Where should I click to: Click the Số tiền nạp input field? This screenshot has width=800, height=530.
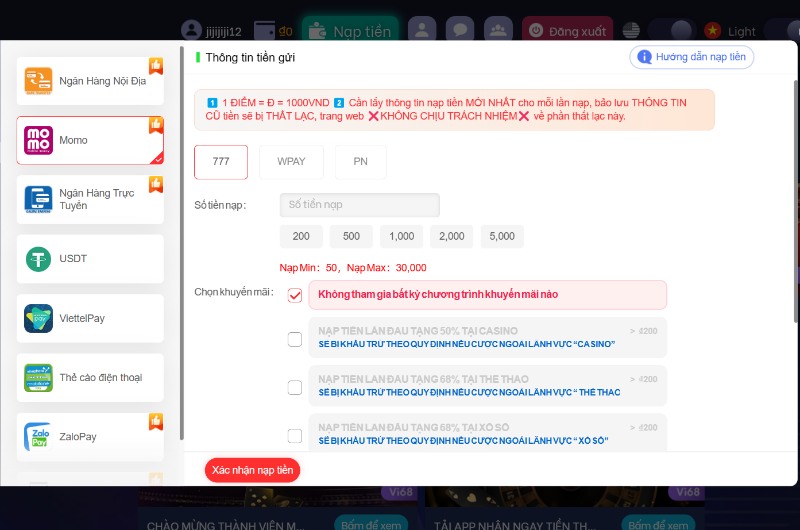359,205
